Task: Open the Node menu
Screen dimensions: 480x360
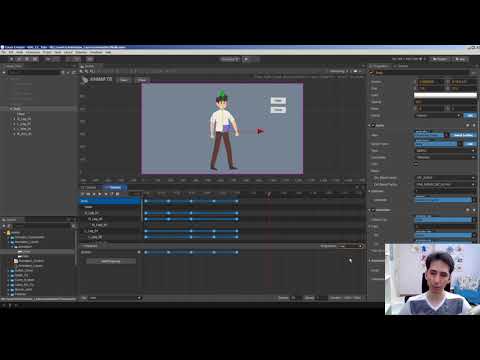Action: [19, 52]
